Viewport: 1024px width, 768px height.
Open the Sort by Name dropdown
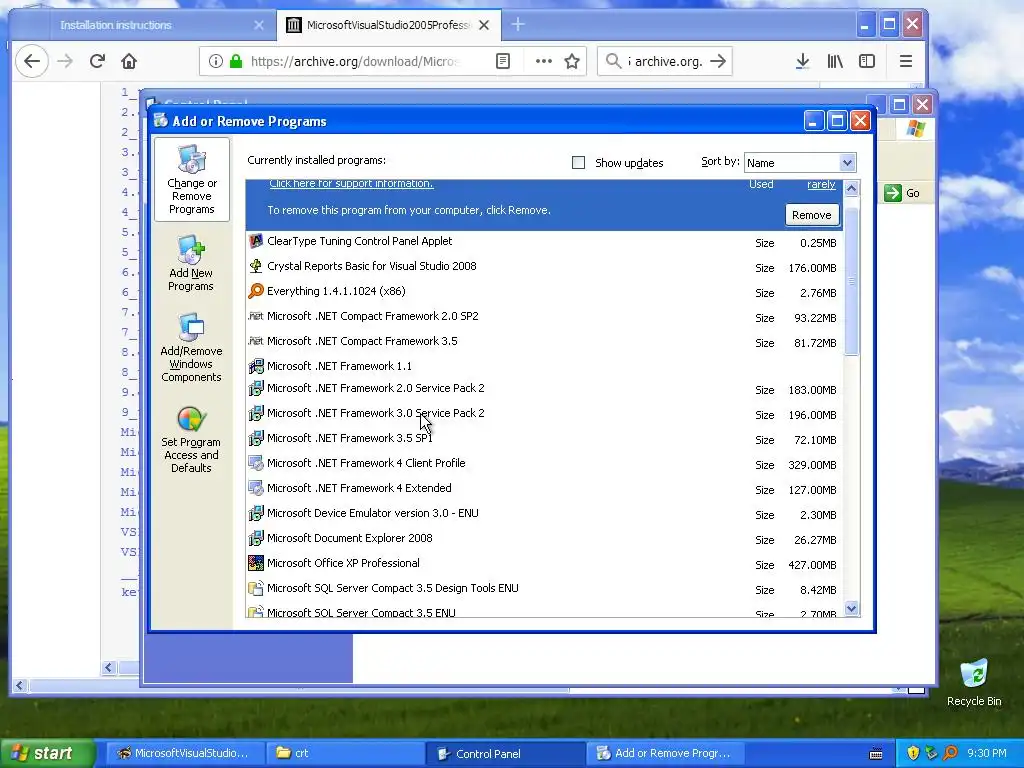click(800, 163)
